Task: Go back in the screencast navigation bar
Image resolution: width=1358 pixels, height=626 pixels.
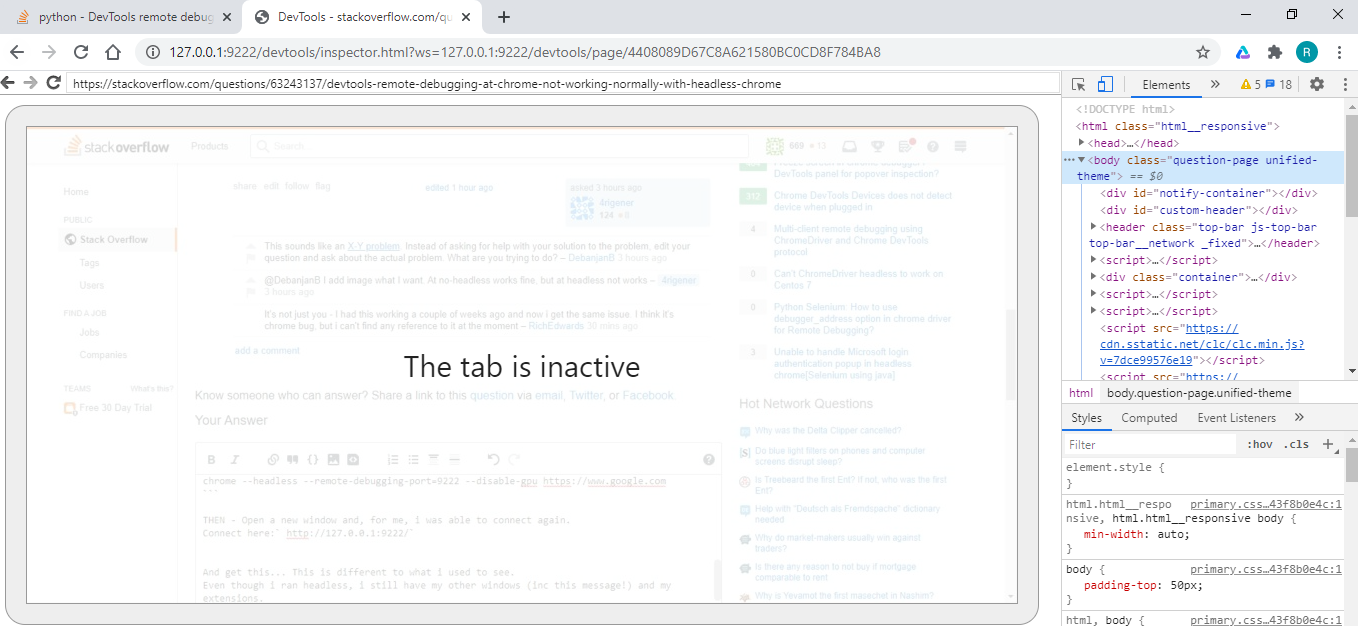Action: [x=9, y=83]
